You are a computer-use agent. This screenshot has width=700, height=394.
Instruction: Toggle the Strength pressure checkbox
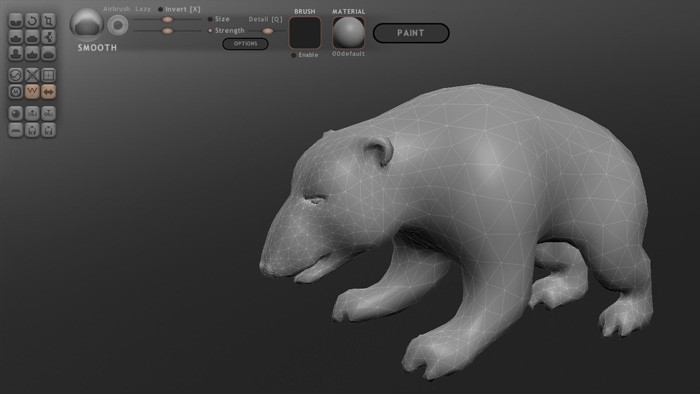[x=210, y=31]
